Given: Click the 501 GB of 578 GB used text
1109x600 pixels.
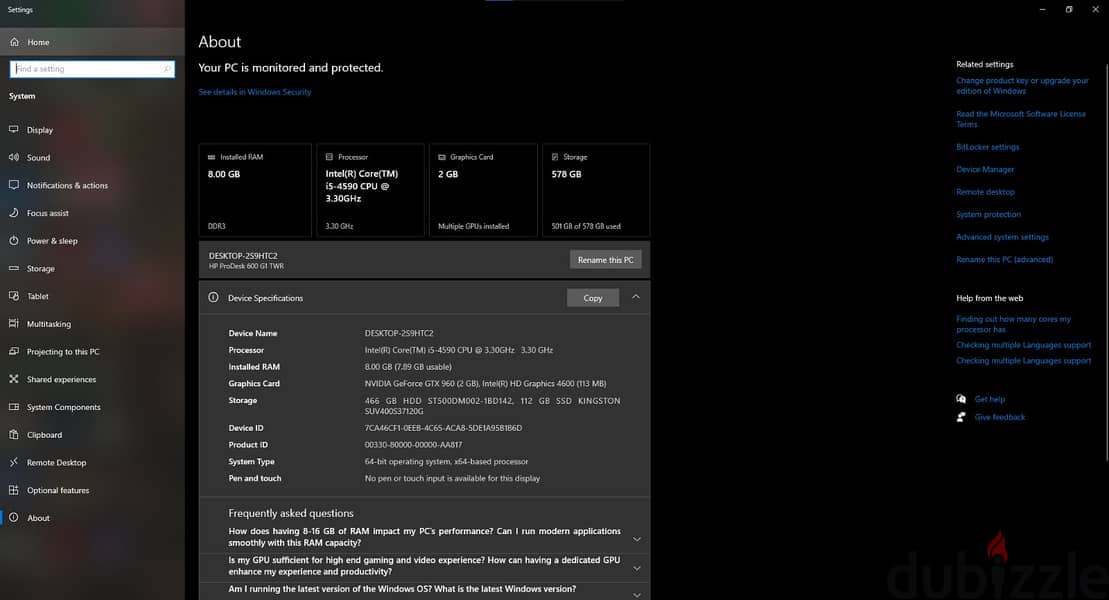Looking at the screenshot, I should pos(586,226).
